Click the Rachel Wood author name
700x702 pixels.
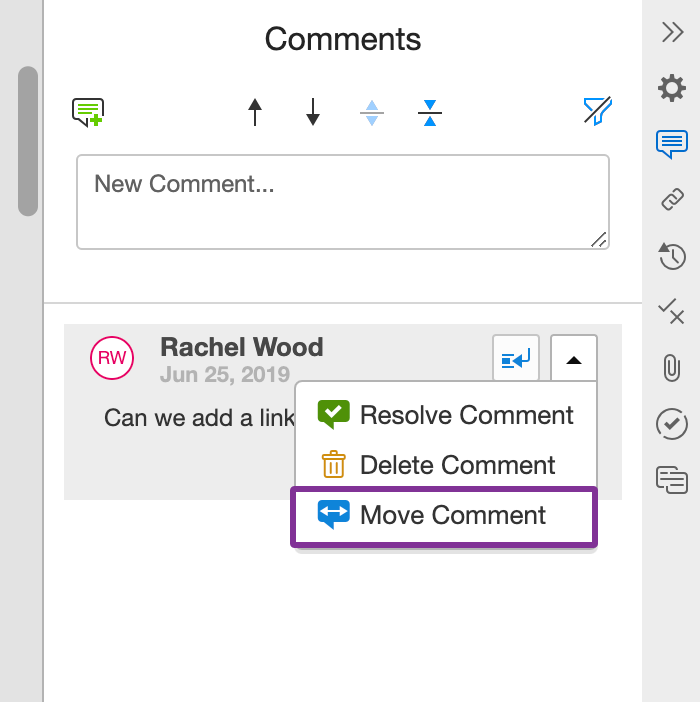coord(242,347)
